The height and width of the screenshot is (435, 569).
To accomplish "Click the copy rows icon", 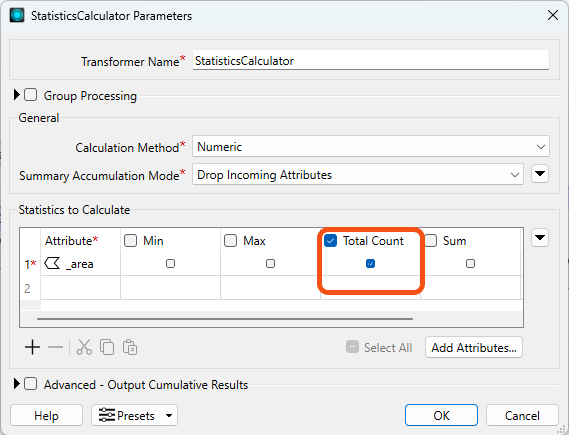I will [x=107, y=347].
